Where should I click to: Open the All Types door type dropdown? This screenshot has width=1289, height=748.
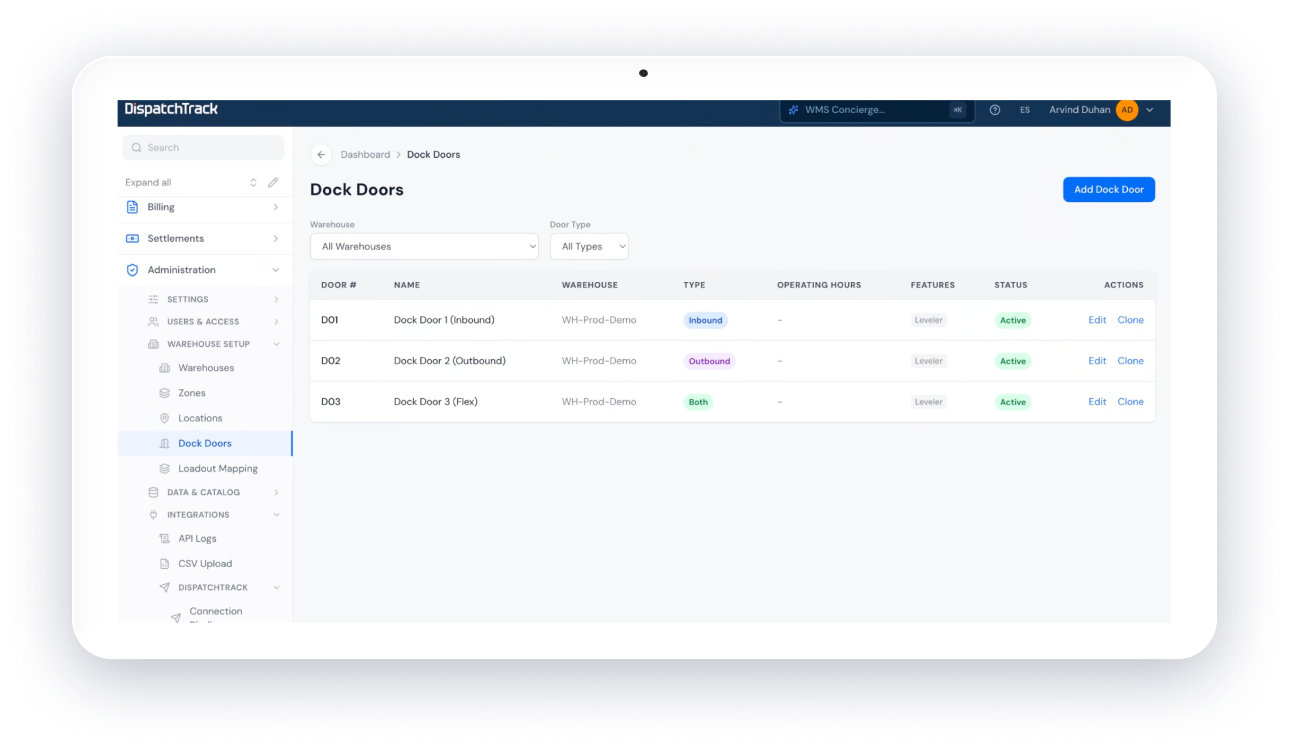(589, 246)
